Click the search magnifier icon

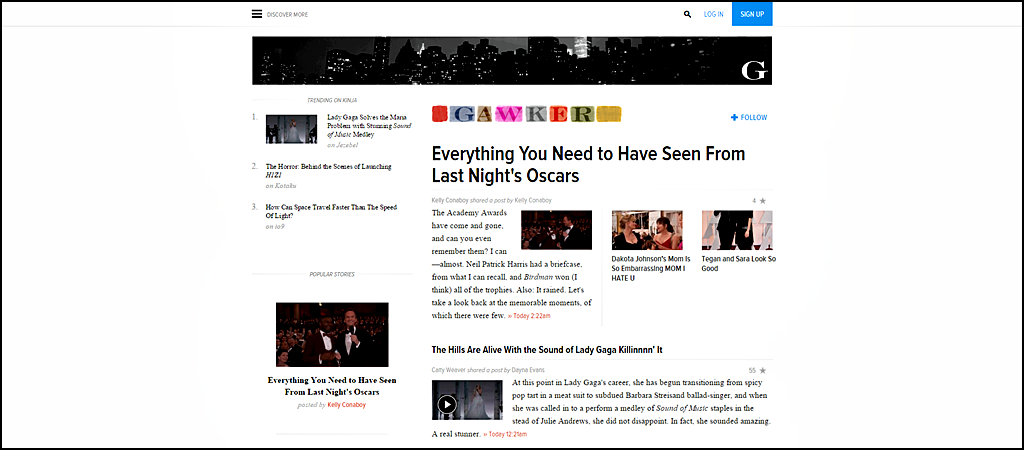[x=687, y=14]
